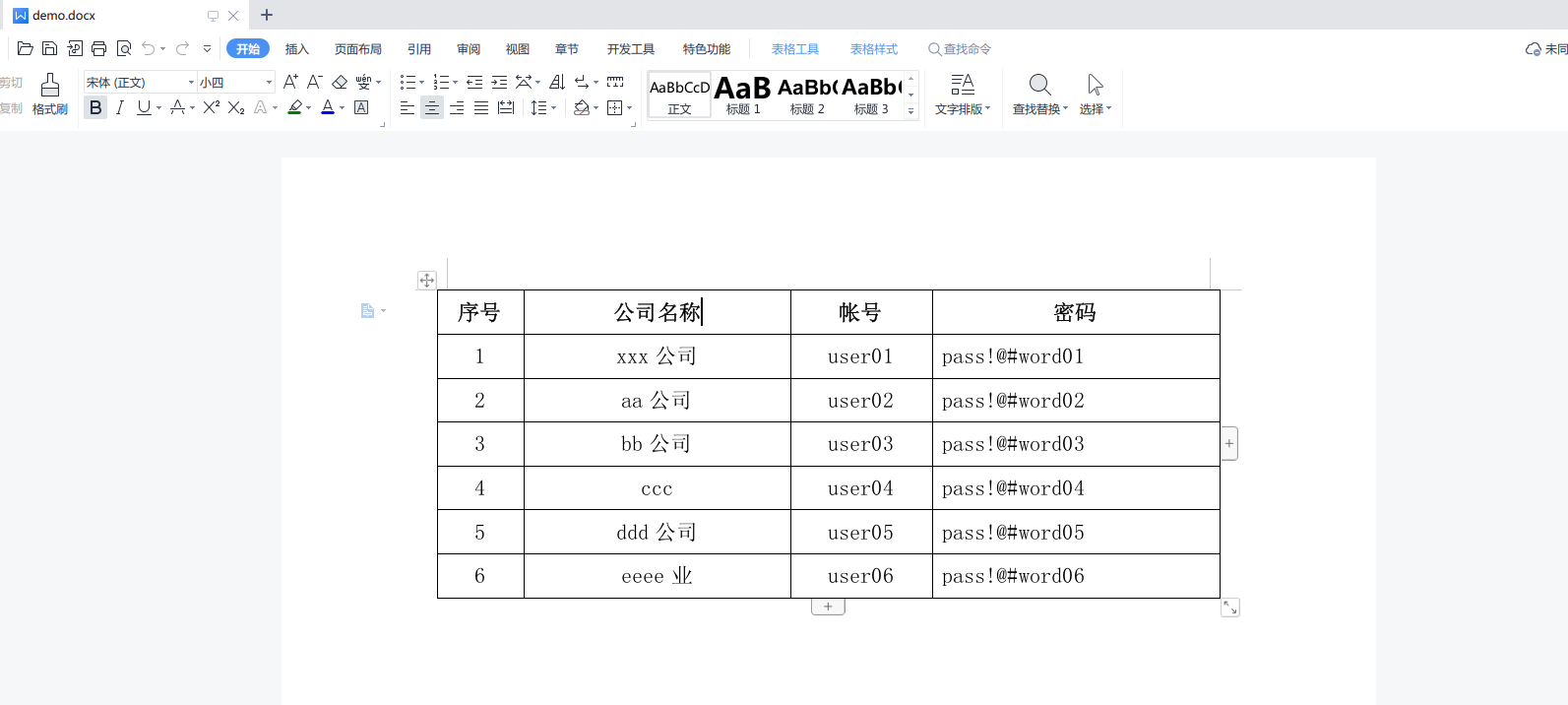Click the save icon in quick toolbar
The width and height of the screenshot is (1568, 705).
click(49, 49)
